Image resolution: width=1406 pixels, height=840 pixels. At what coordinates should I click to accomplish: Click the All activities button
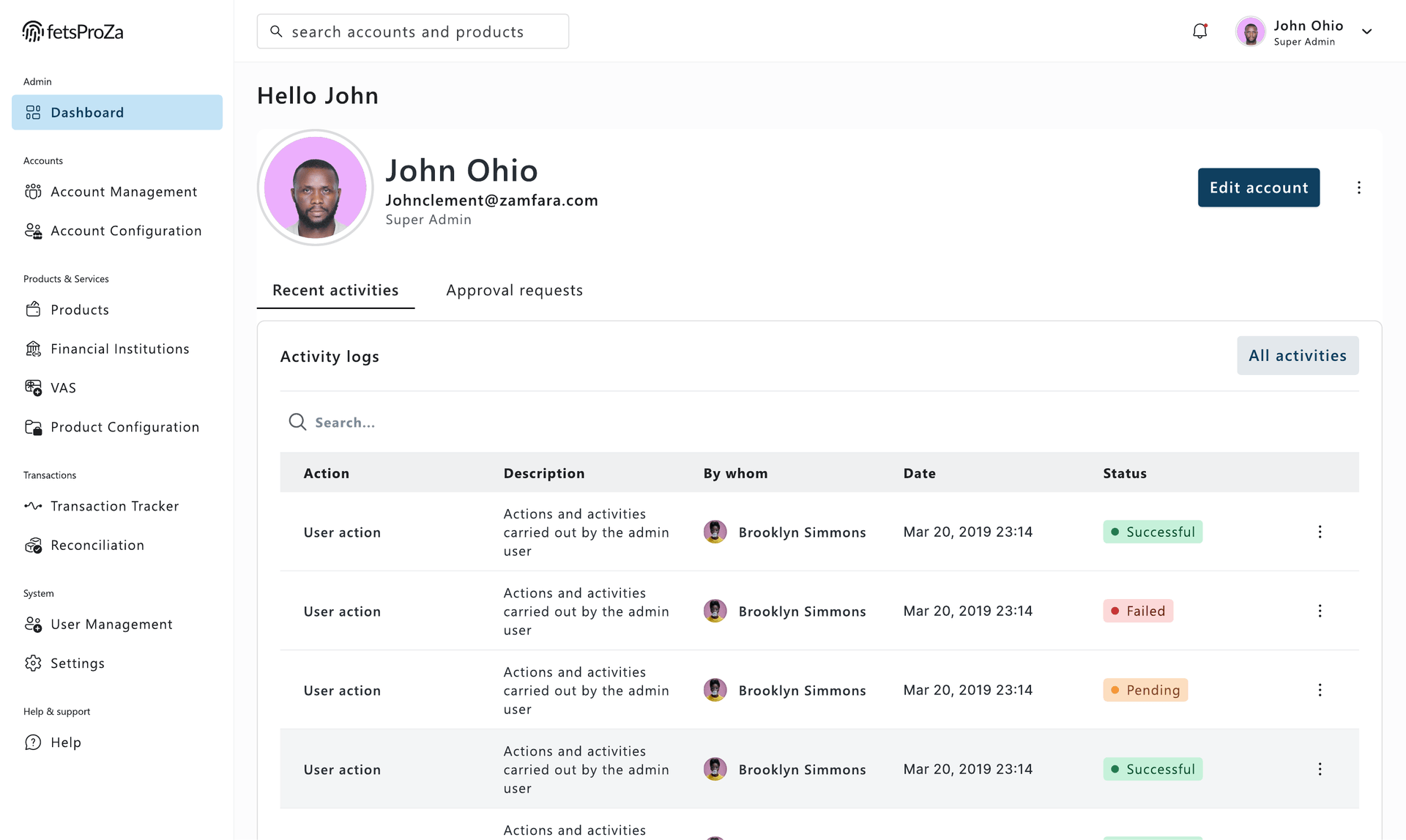(1298, 355)
